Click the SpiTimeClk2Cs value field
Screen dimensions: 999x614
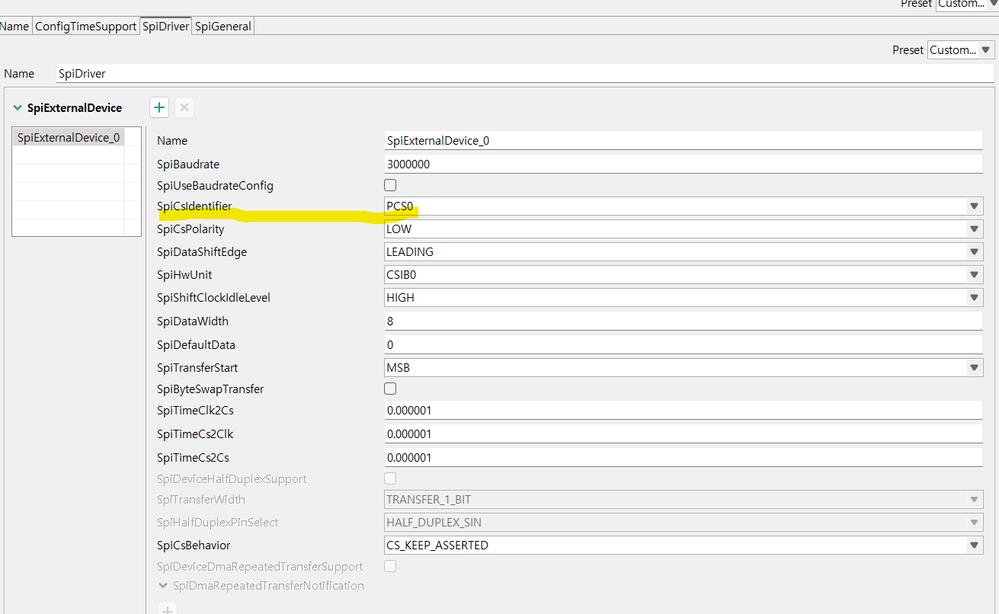(x=683, y=410)
